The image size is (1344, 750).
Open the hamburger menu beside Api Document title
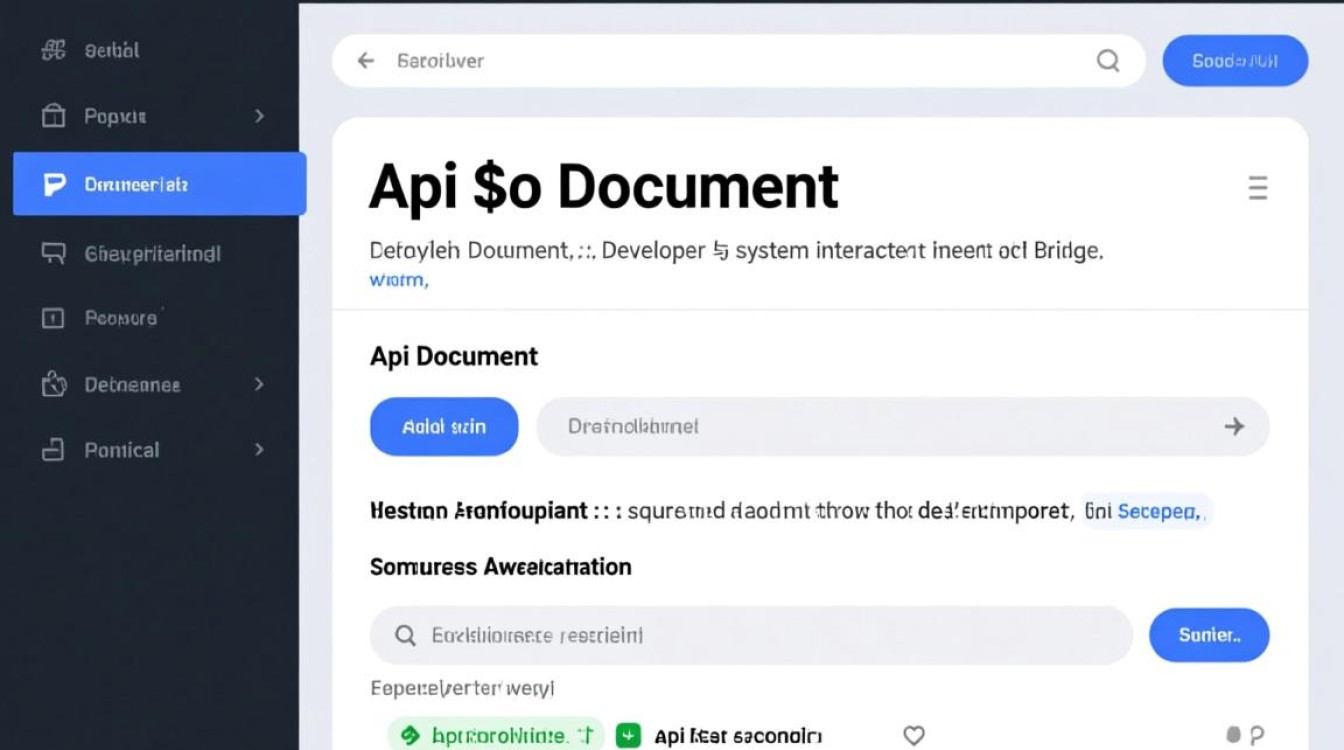coord(1258,188)
